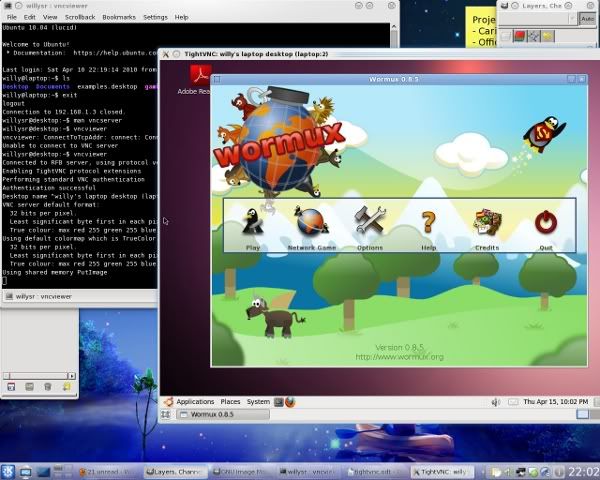600x480 pixels.
Task: Open File menu in Konsole
Action: (x=12, y=17)
